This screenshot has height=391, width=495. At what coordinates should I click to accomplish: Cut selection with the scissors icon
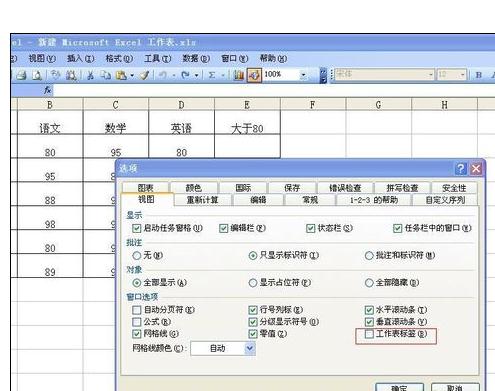[90, 75]
